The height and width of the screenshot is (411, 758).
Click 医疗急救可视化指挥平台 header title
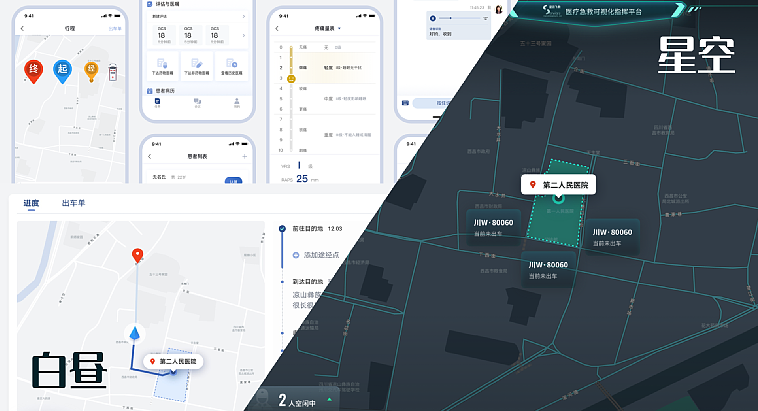click(604, 11)
